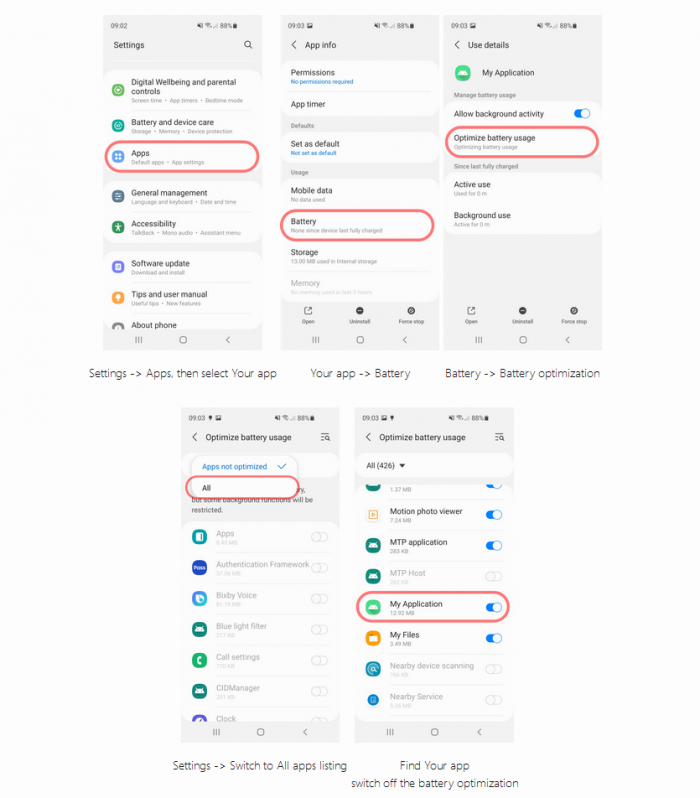The image size is (700, 798).
Task: Open the All (426) filter dropdown
Action: [385, 466]
